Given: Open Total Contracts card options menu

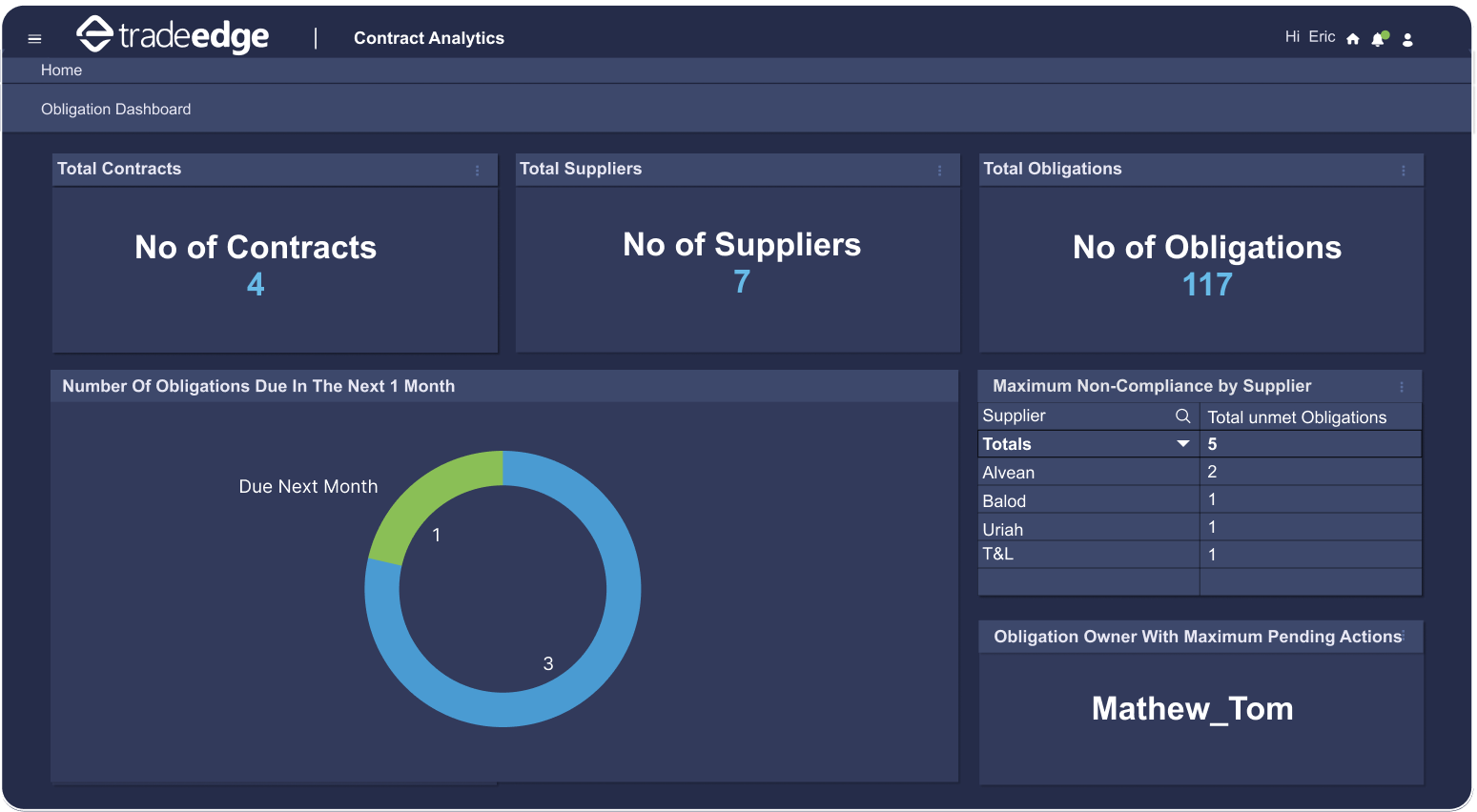Looking at the screenshot, I should click(478, 171).
